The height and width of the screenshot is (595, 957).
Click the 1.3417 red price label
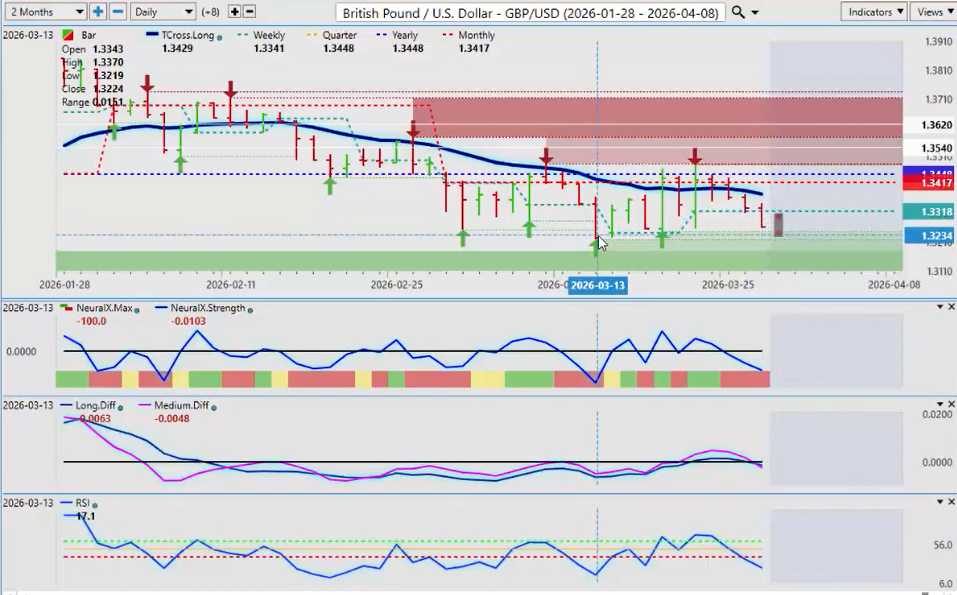(x=926, y=184)
